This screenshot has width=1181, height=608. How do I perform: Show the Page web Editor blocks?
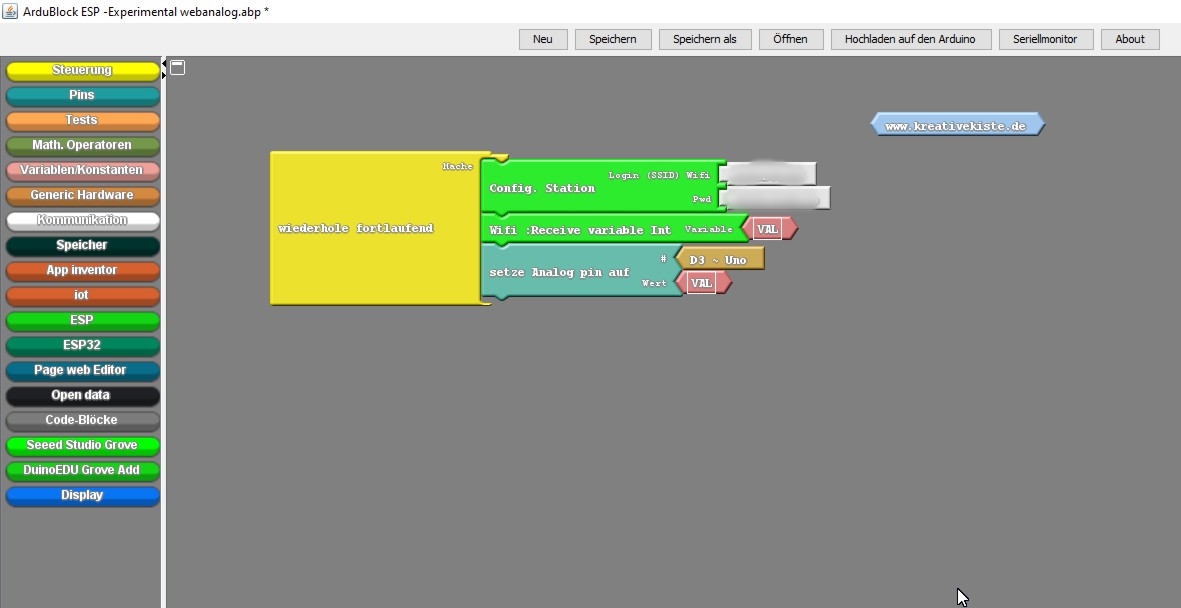pyautogui.click(x=82, y=371)
